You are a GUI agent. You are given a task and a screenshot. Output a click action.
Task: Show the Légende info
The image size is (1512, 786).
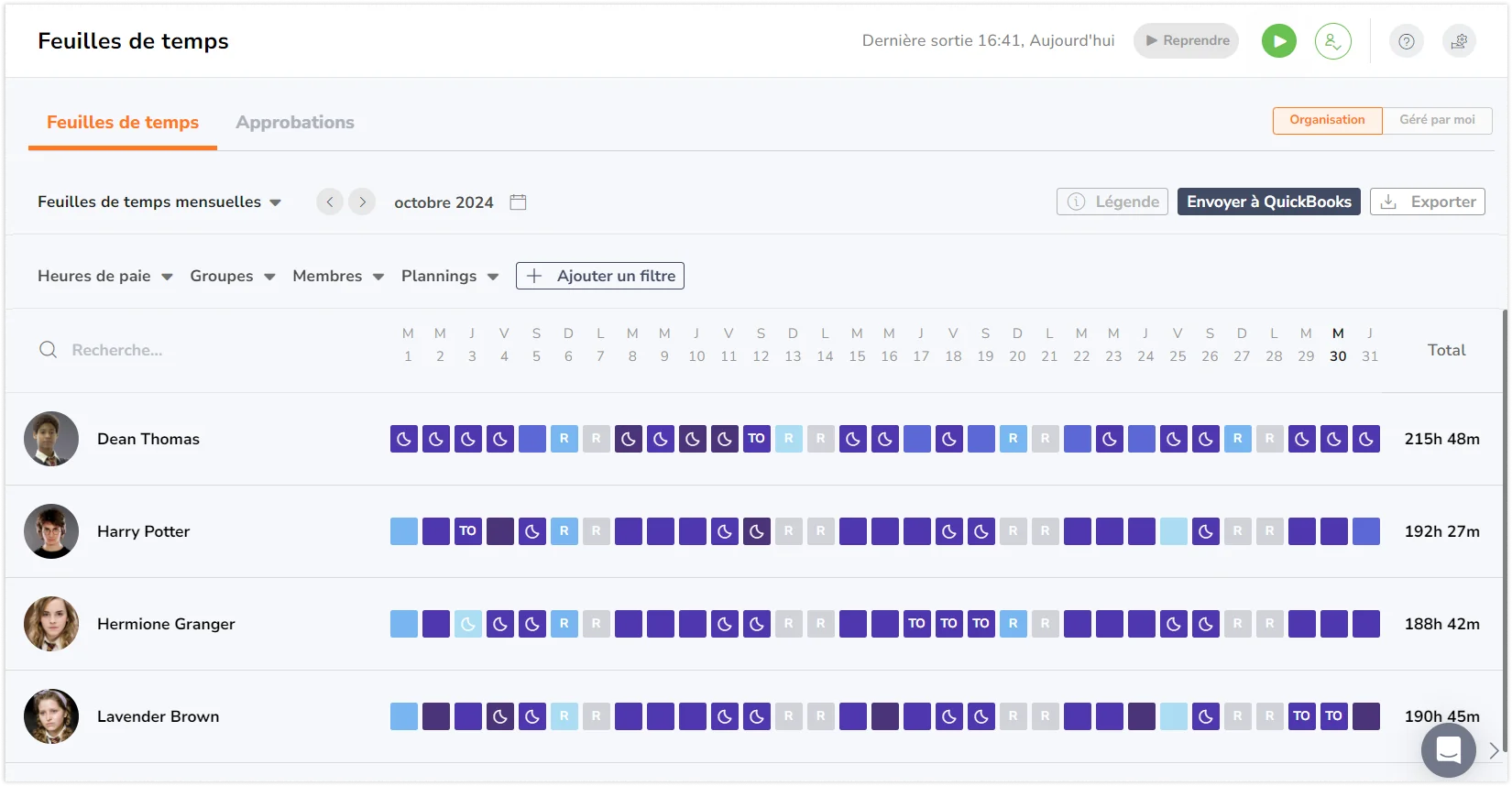(1112, 202)
